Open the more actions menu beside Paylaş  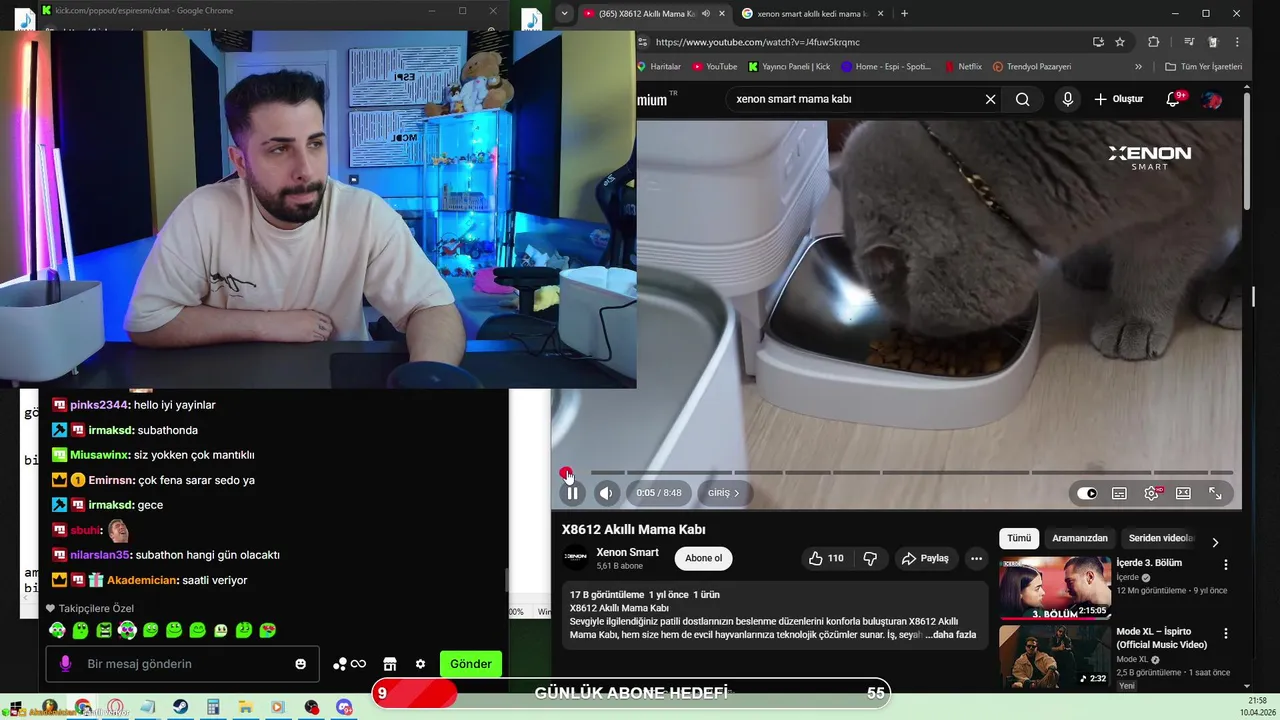[x=976, y=558]
